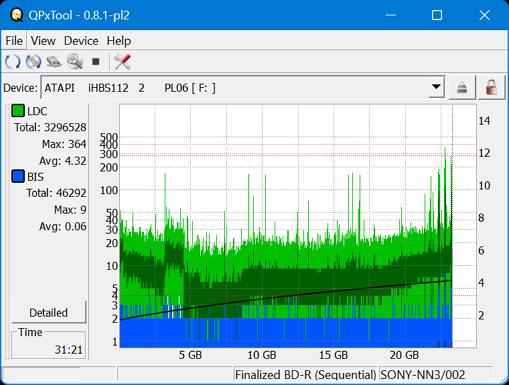
Task: Click the QPxTool application title icon
Action: (16, 15)
